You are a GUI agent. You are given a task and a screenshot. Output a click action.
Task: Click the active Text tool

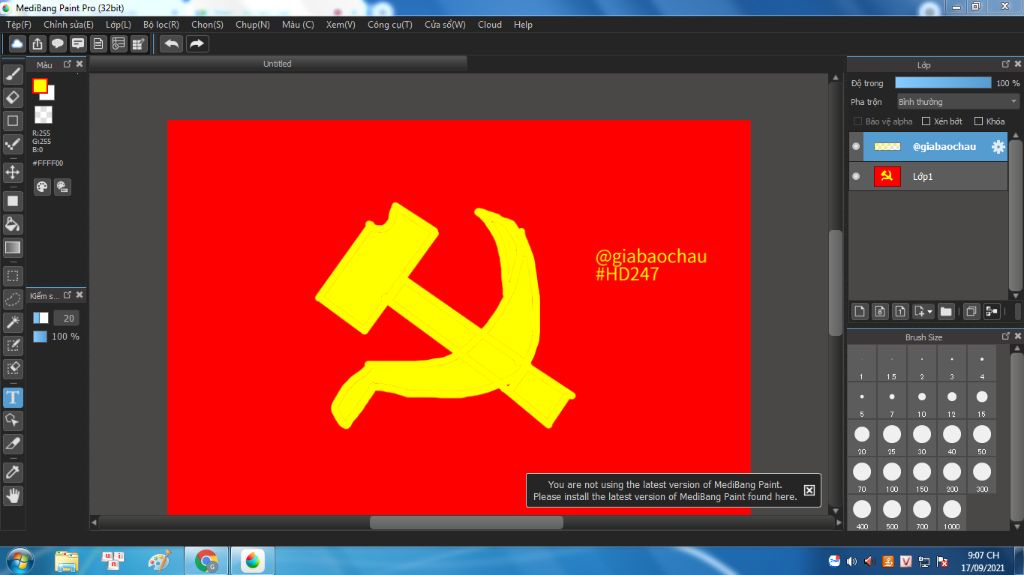(12, 397)
